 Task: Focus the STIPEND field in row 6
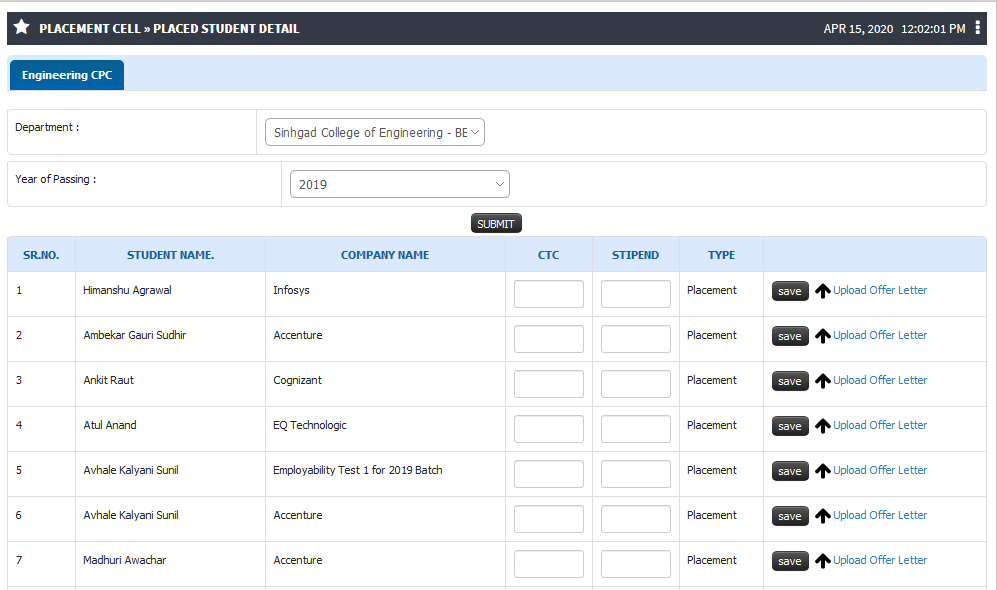(x=636, y=519)
